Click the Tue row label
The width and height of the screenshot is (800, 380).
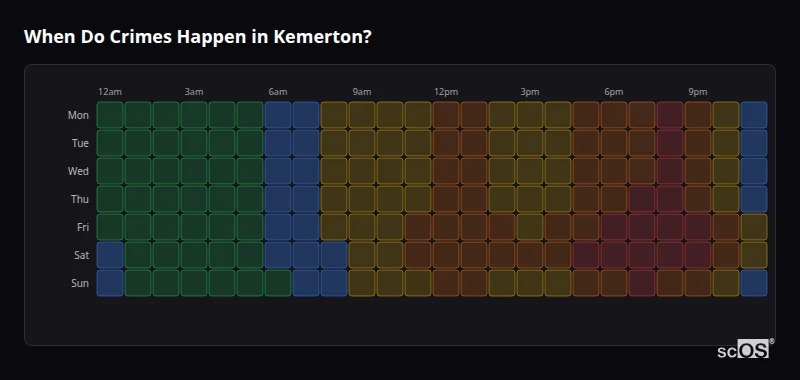80,143
